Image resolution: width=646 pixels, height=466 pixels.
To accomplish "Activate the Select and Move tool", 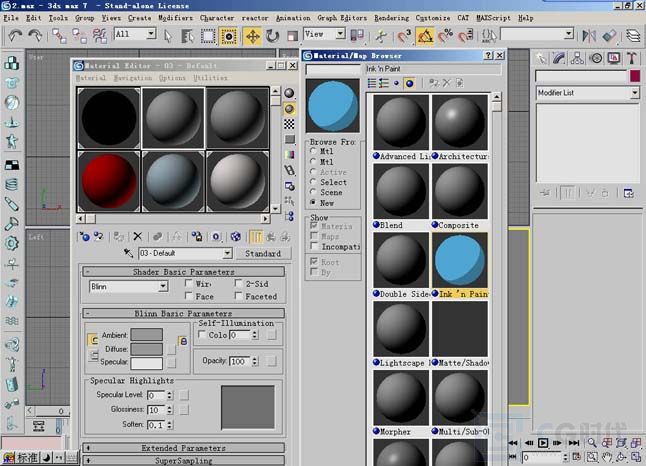I will [252, 36].
